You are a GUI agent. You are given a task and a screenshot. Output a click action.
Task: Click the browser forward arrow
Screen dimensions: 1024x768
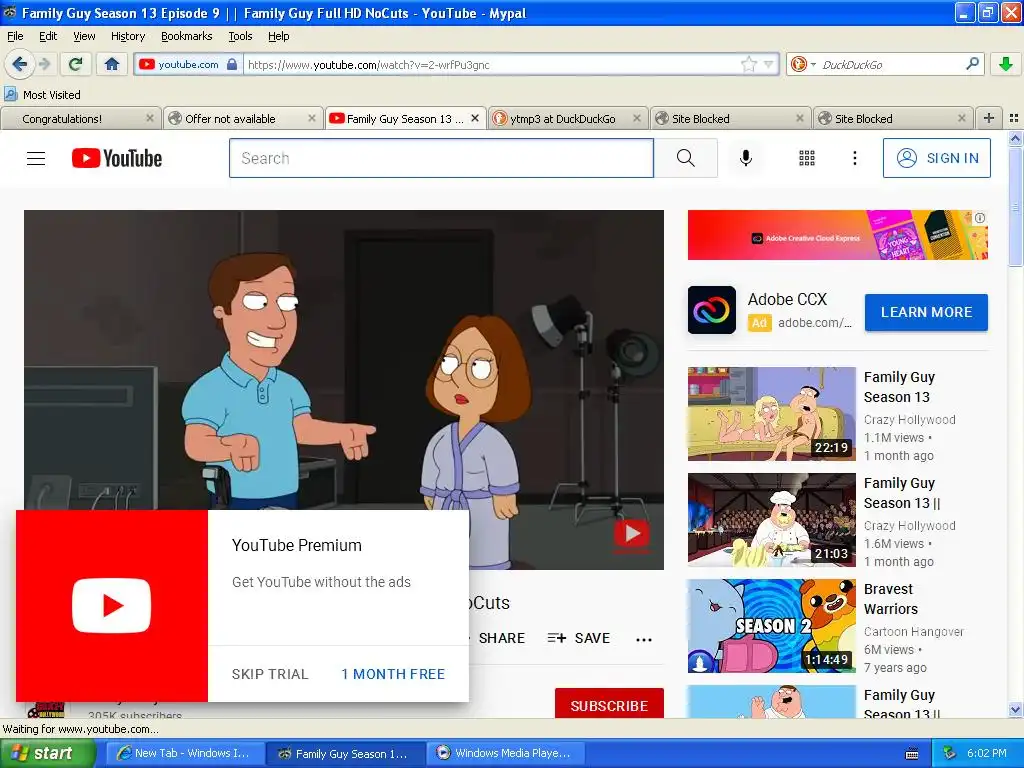[44, 64]
